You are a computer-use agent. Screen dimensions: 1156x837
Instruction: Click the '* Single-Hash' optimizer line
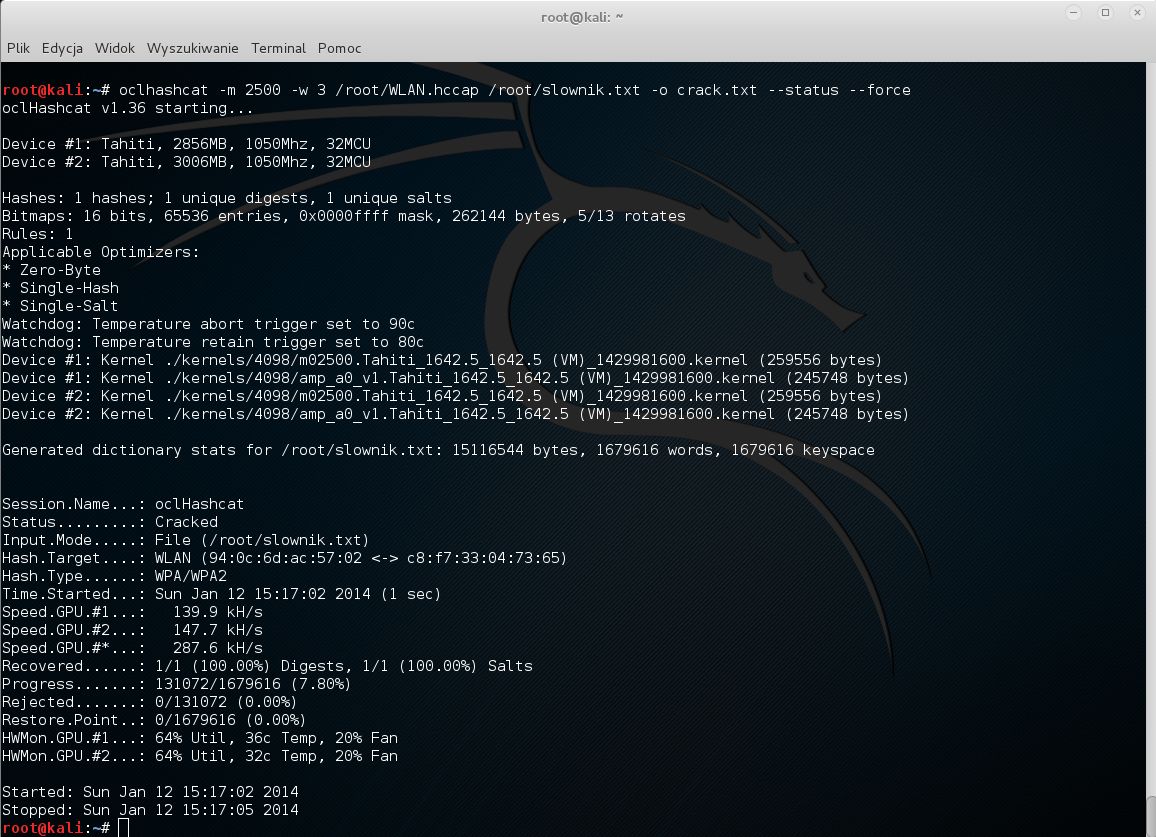click(x=60, y=288)
